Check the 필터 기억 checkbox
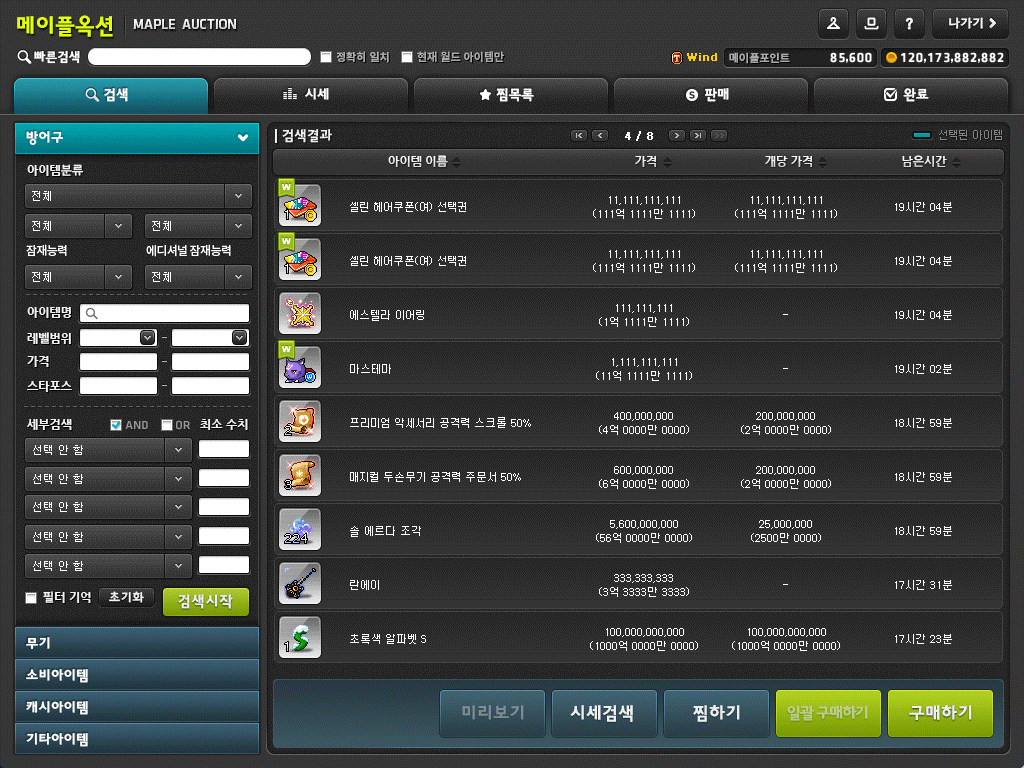1024x768 pixels. coord(31,598)
